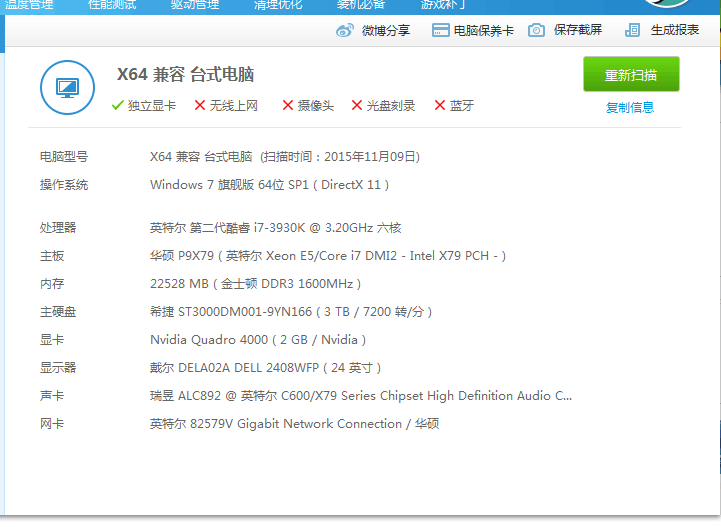Open the 游戏补丁 tab
This screenshot has height=527, width=721.
coord(444,5)
